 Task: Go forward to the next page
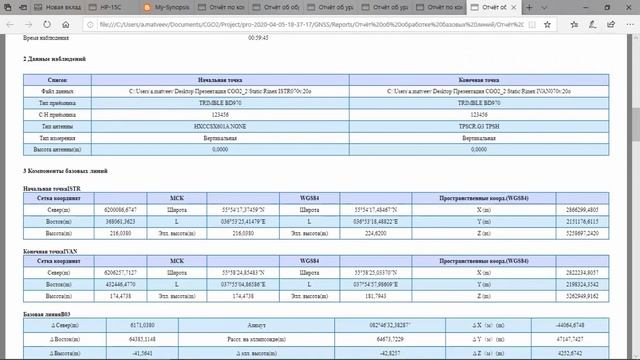click(28, 24)
